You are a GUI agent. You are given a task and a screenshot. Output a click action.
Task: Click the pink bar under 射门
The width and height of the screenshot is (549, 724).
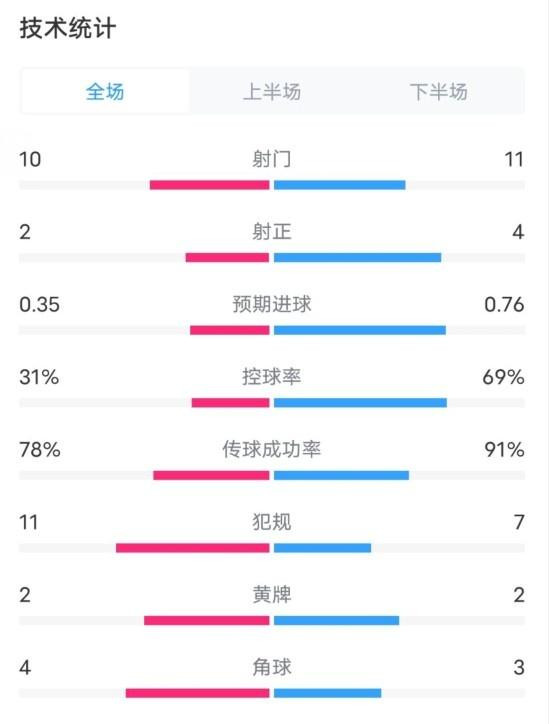click(x=210, y=185)
